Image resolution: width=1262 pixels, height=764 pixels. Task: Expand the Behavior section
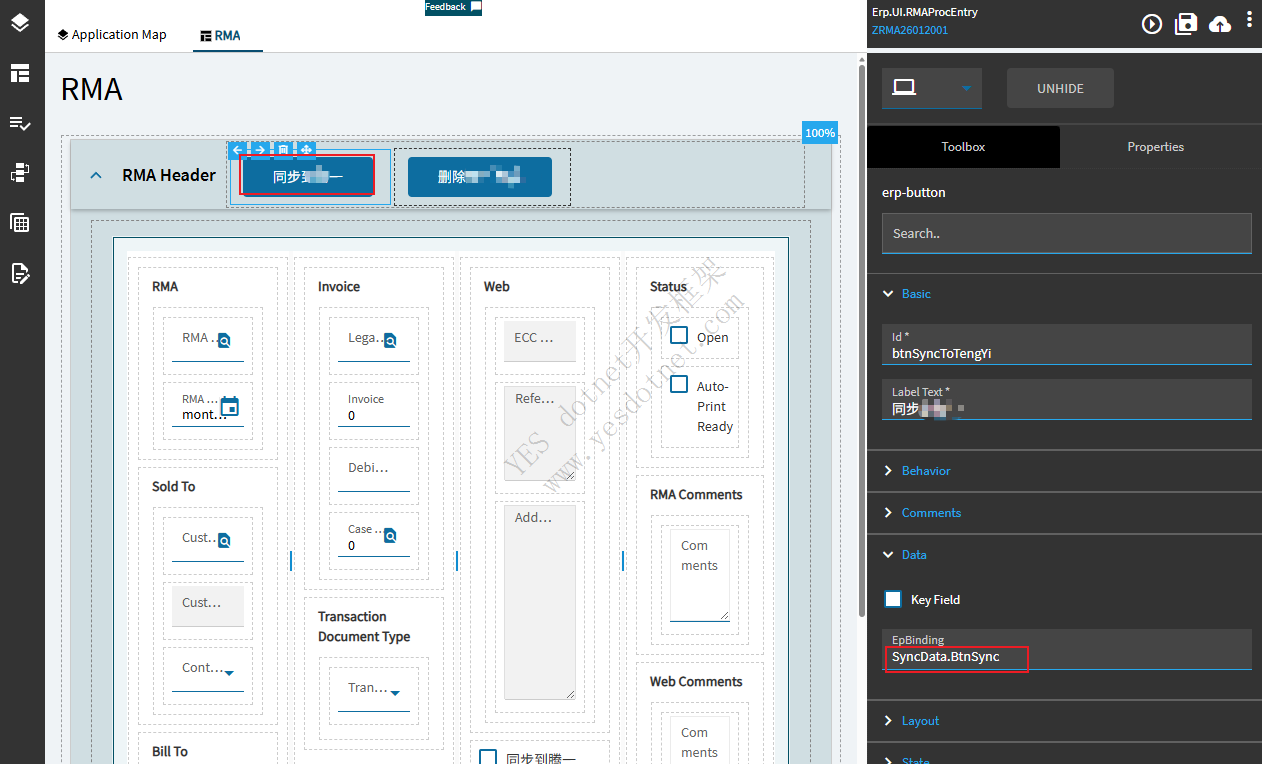(x=925, y=470)
